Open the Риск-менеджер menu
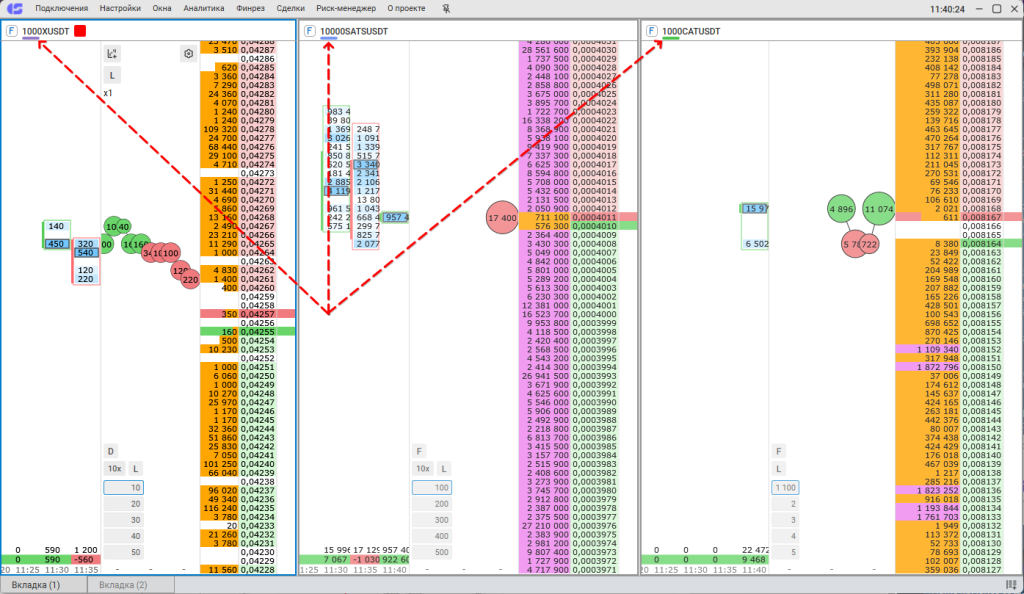 pyautogui.click(x=346, y=8)
